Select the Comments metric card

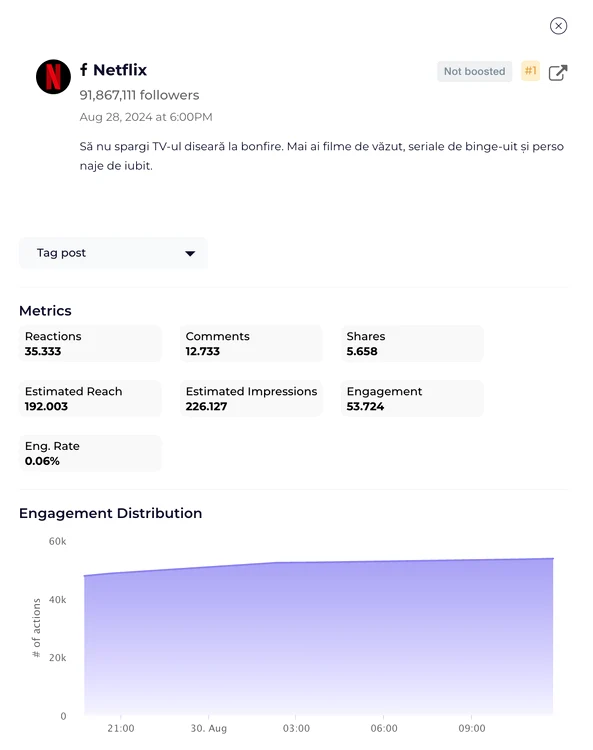[251, 343]
